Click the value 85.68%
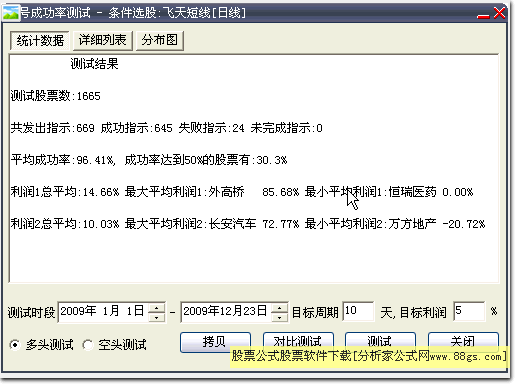The height and width of the screenshot is (385, 517). (x=281, y=192)
